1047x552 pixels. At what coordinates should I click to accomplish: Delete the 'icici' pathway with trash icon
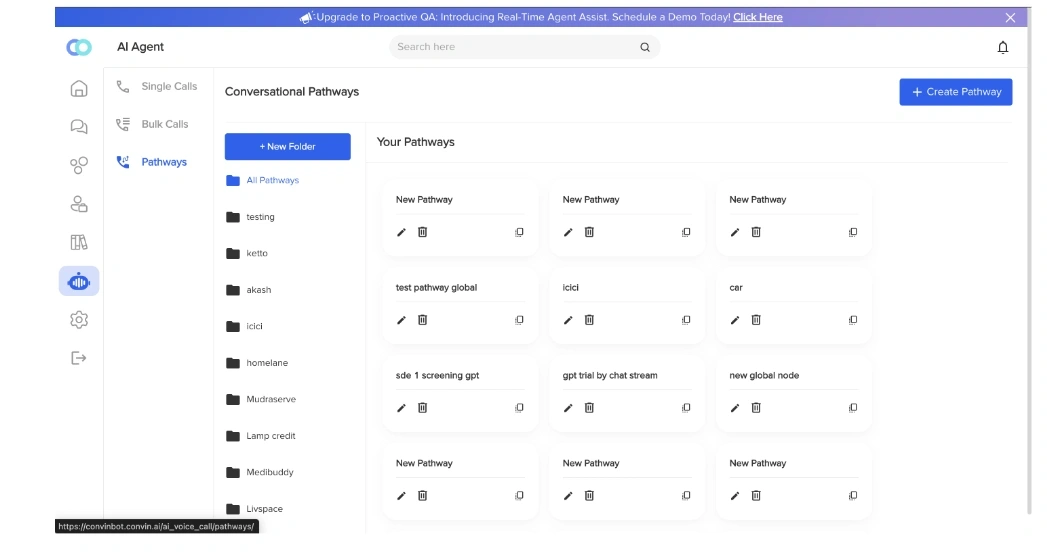click(x=589, y=320)
